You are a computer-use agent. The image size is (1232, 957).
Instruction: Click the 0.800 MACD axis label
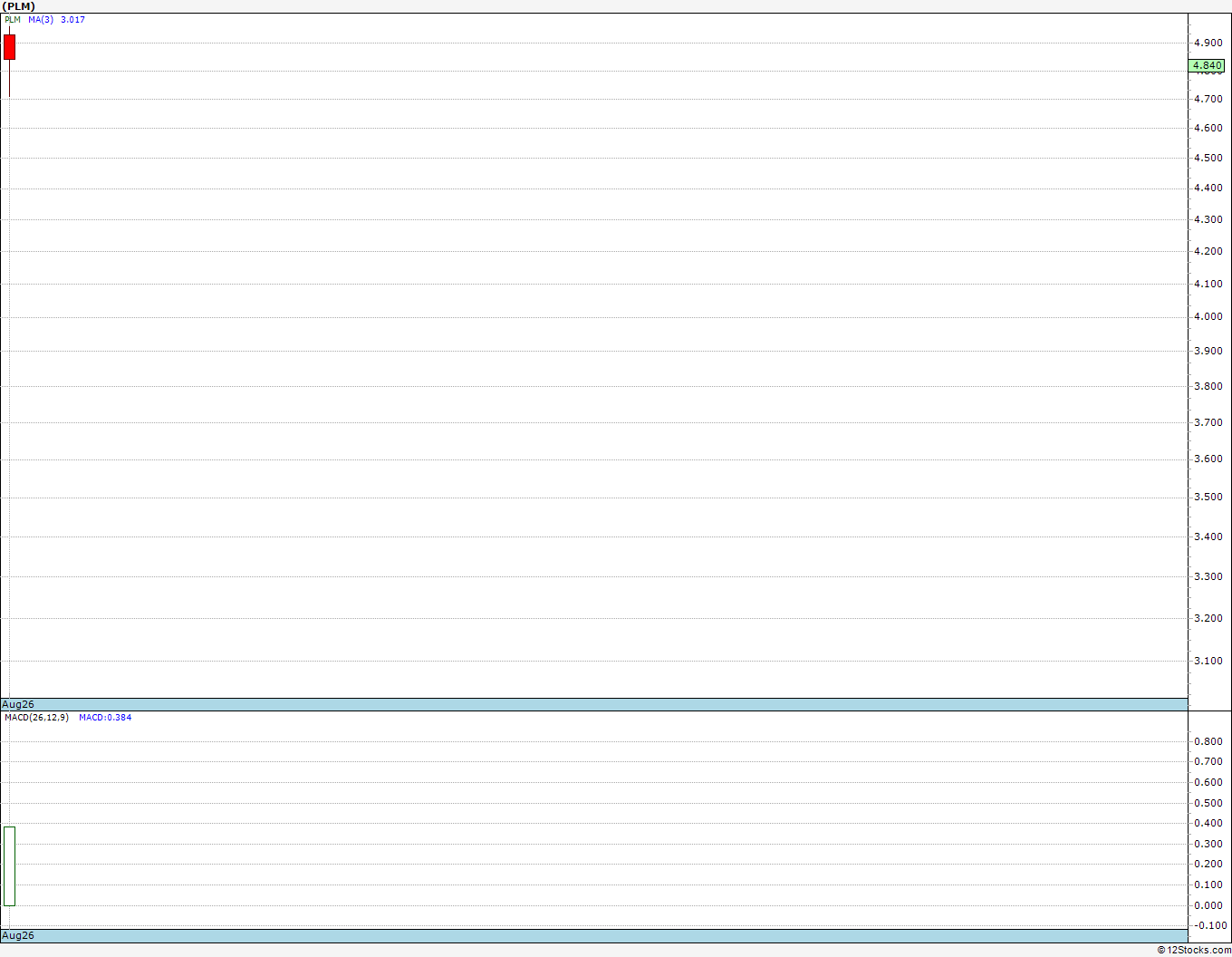point(1208,741)
